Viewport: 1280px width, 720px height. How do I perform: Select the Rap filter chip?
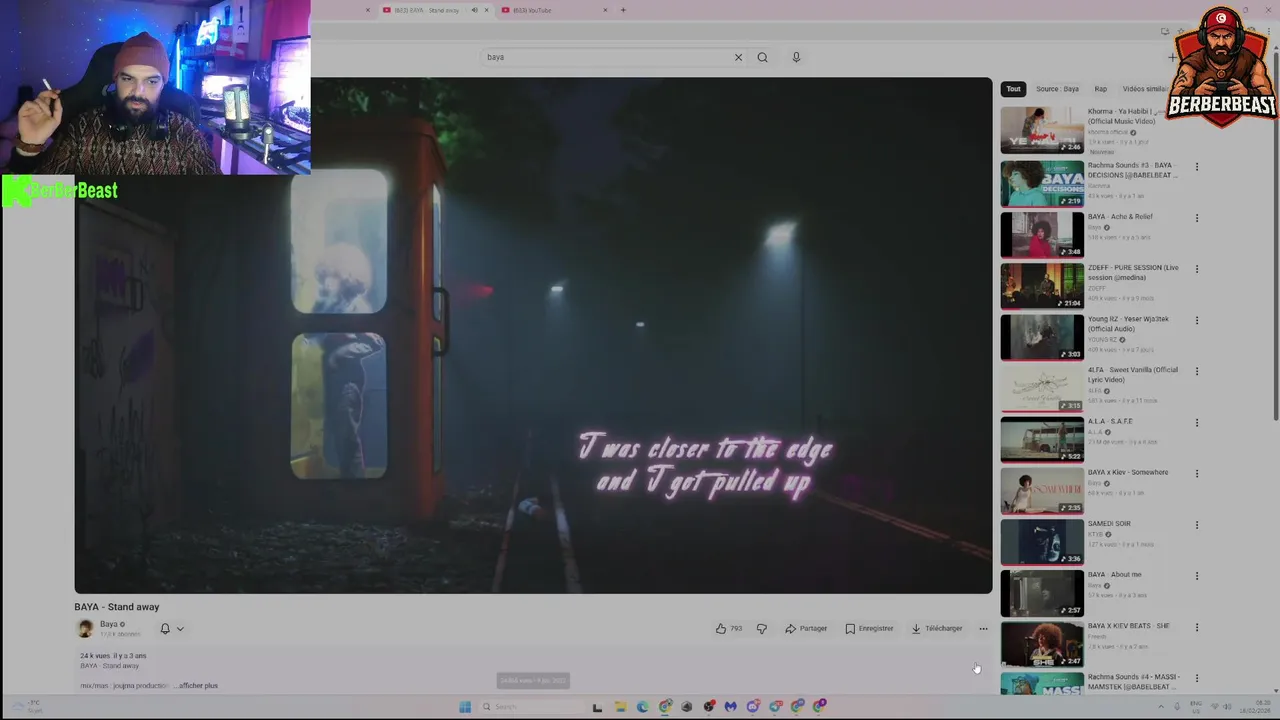coord(1100,89)
